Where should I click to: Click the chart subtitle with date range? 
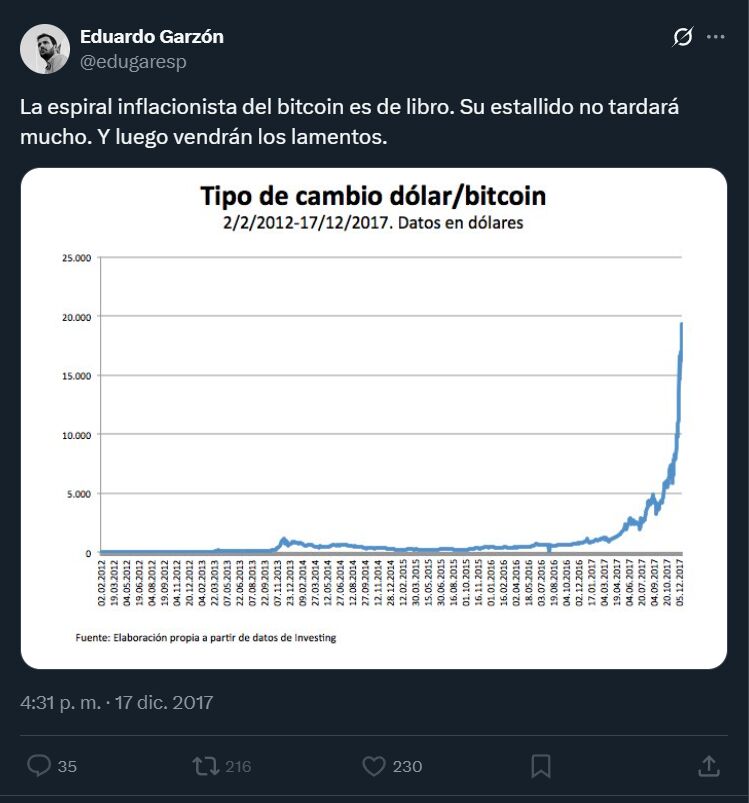click(373, 224)
